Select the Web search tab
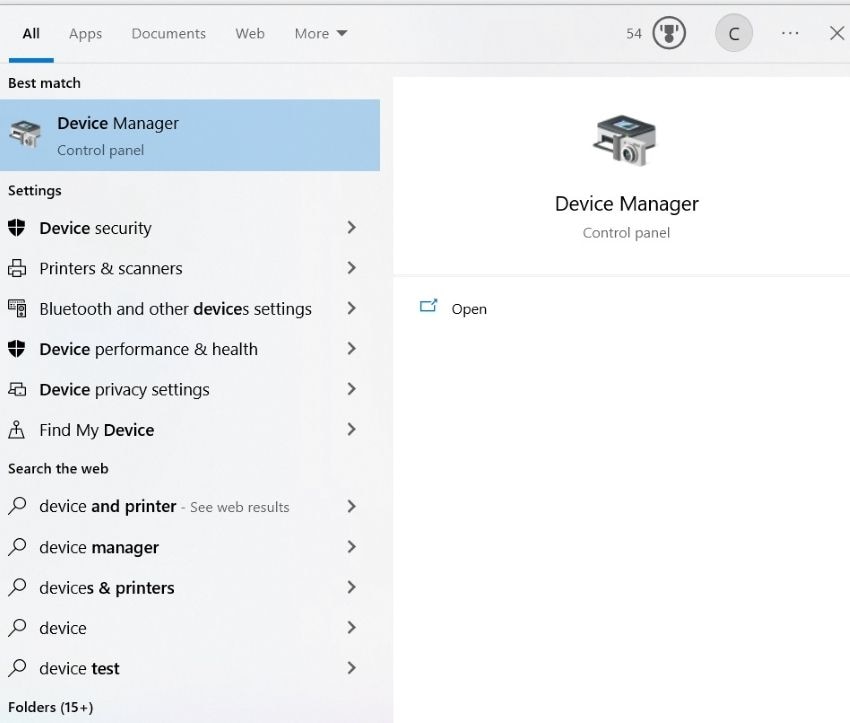Screen dimensions: 850x723 [x=250, y=34]
